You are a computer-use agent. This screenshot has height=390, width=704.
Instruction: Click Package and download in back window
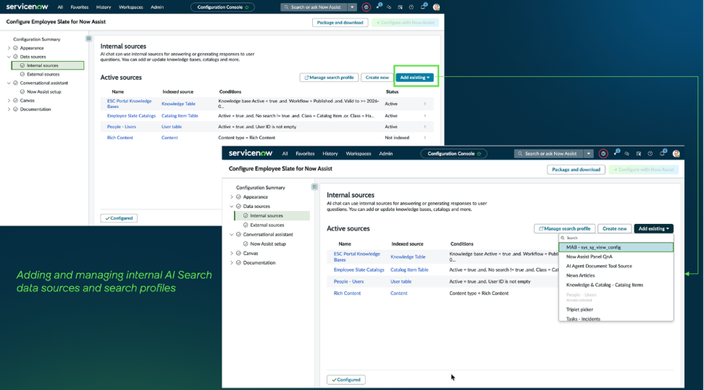[x=340, y=22]
